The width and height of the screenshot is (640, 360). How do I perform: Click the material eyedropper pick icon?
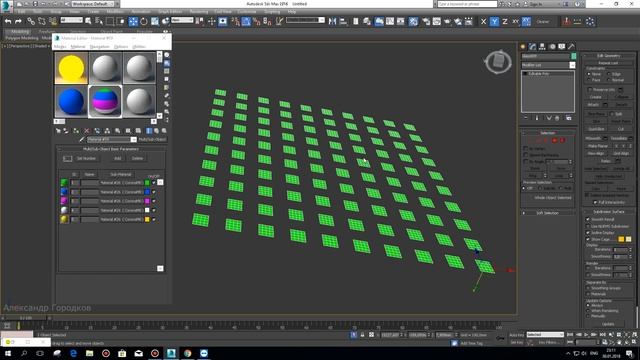[x=82, y=140]
